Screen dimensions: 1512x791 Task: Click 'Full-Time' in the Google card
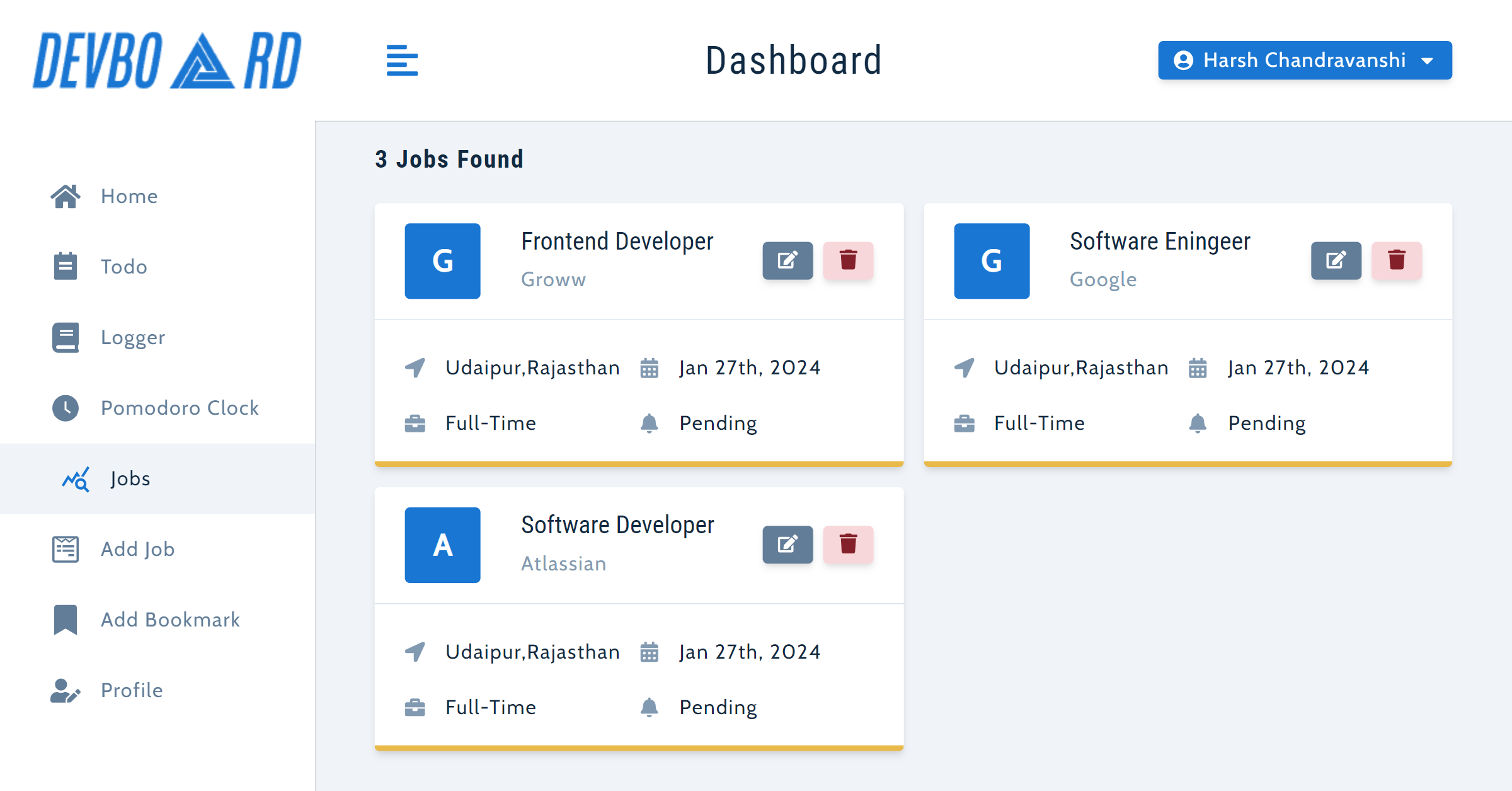coord(1039,424)
